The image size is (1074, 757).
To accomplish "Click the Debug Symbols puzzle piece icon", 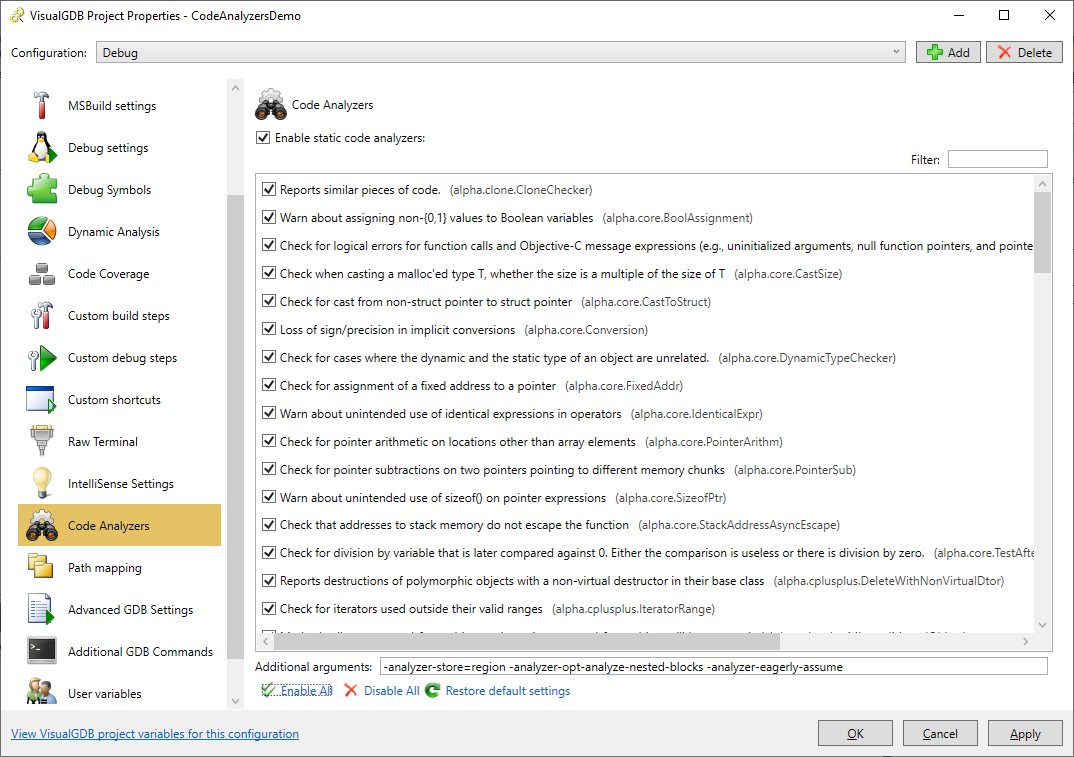I will coord(42,189).
